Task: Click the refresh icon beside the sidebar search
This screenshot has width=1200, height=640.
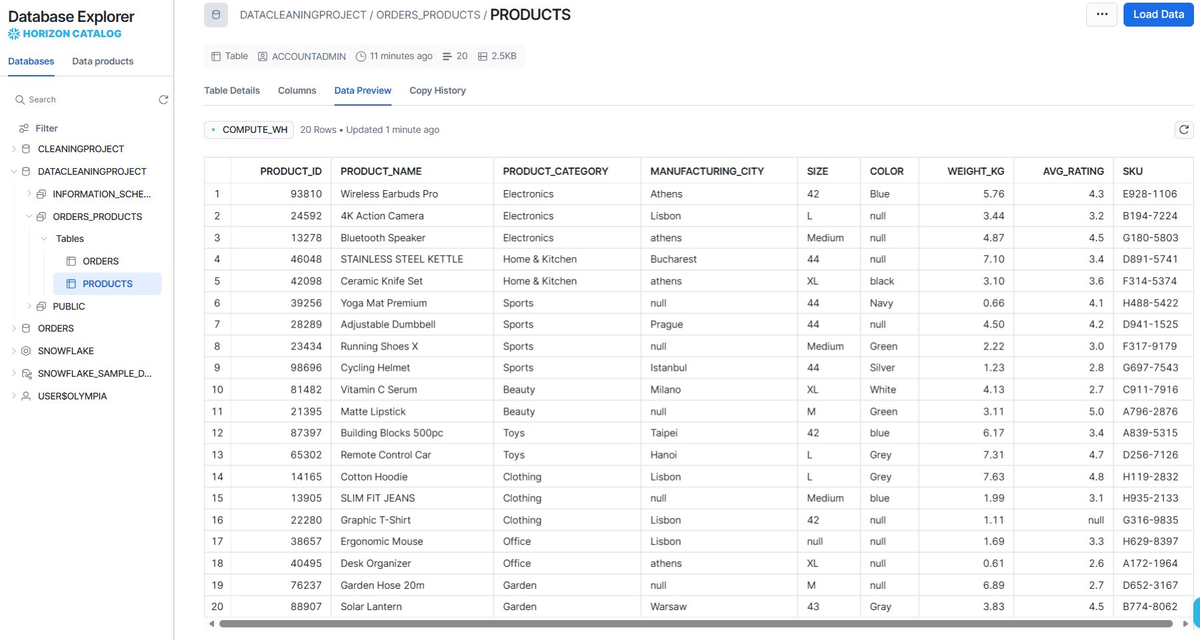Action: click(x=164, y=100)
